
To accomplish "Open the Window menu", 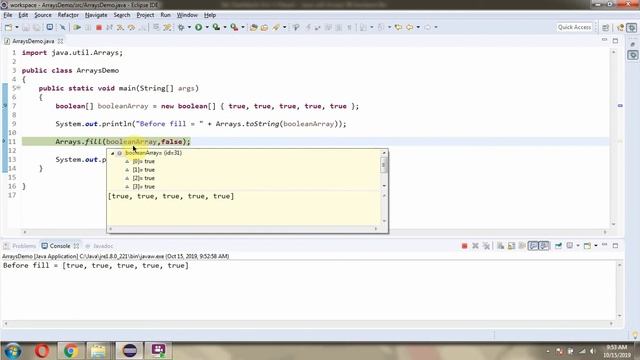I will click(187, 15).
